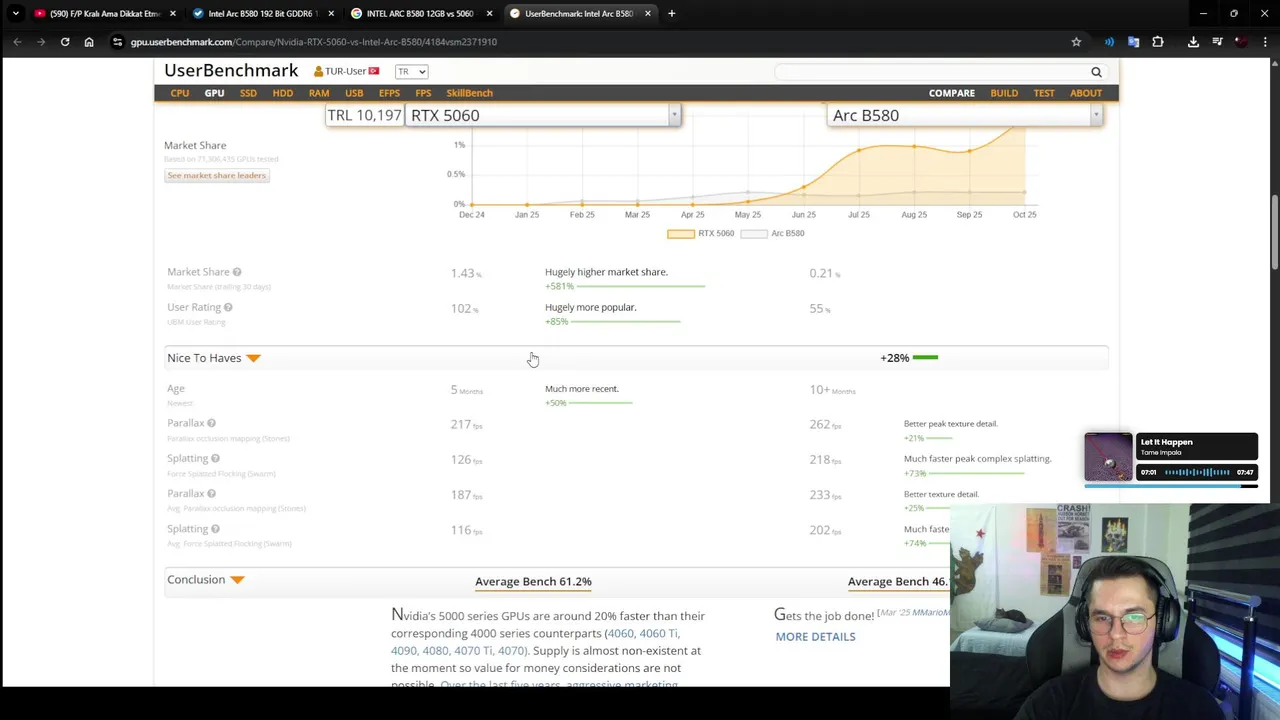Click help icon beside Splatting 126 fps row
1280x720 pixels.
[x=215, y=458]
